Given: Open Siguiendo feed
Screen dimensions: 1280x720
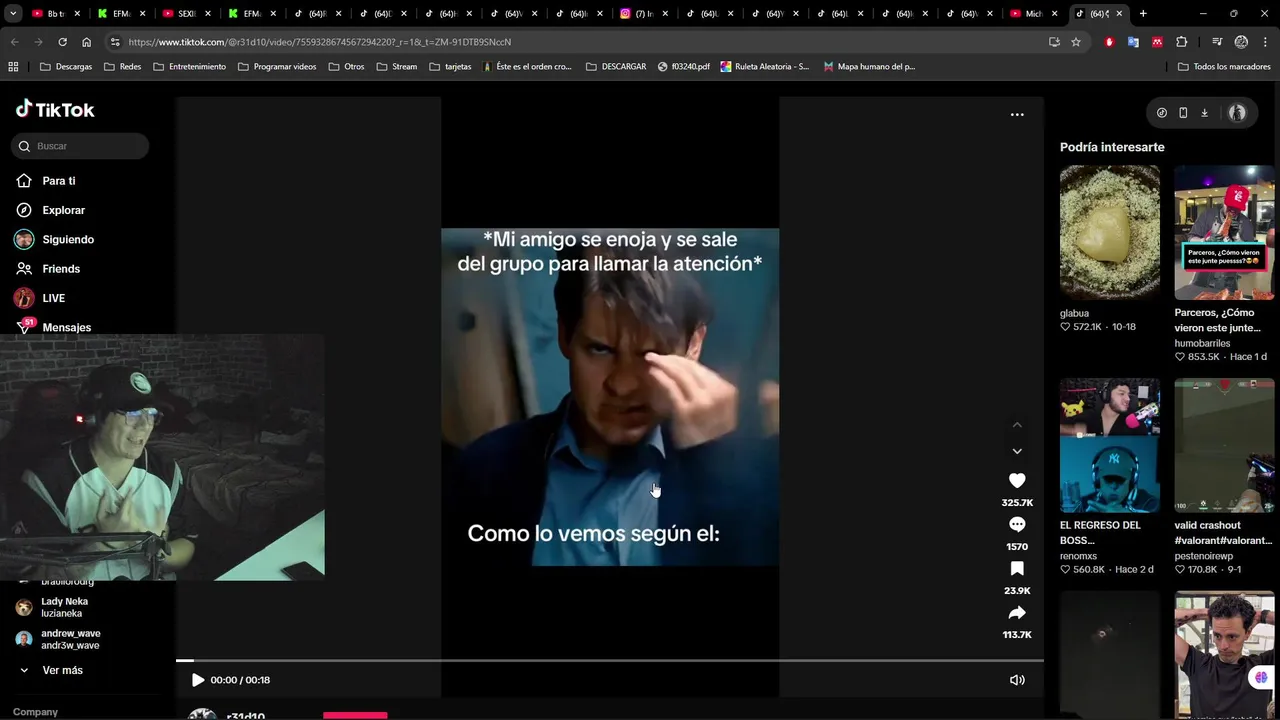Looking at the screenshot, I should coord(68,240).
